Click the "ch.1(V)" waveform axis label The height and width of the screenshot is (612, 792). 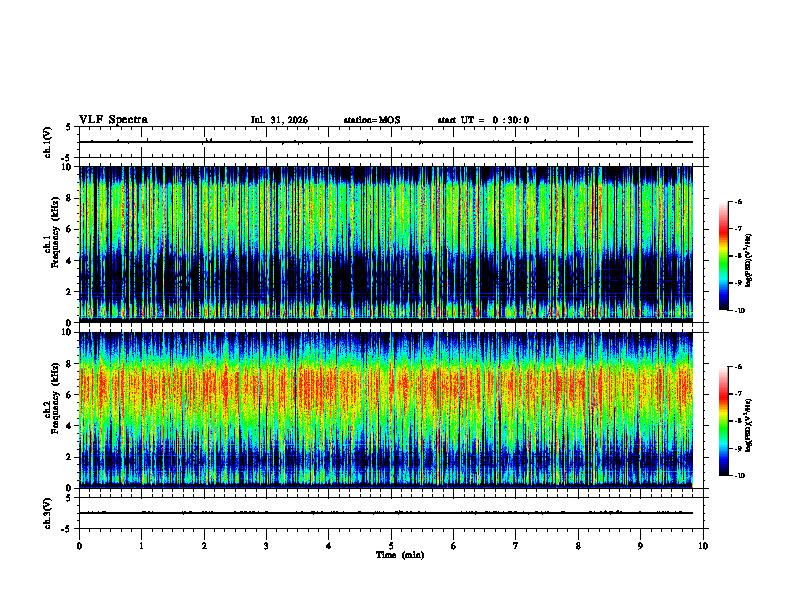tap(47, 142)
